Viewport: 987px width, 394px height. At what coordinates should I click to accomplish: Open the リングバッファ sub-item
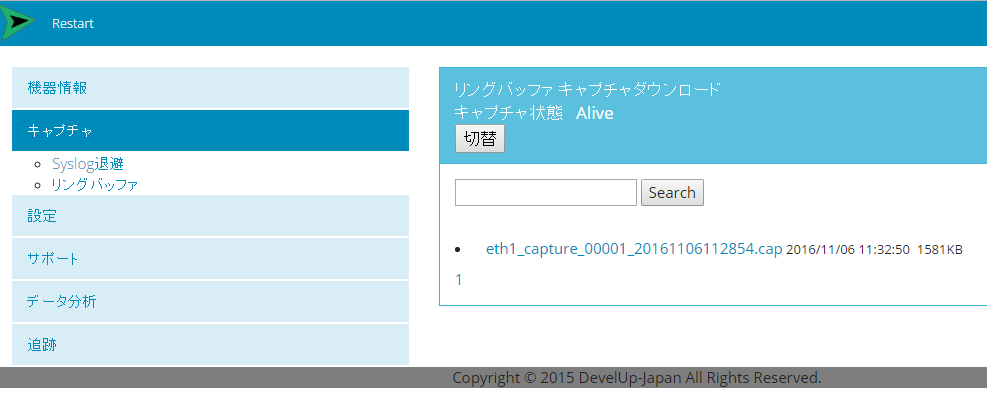click(94, 184)
